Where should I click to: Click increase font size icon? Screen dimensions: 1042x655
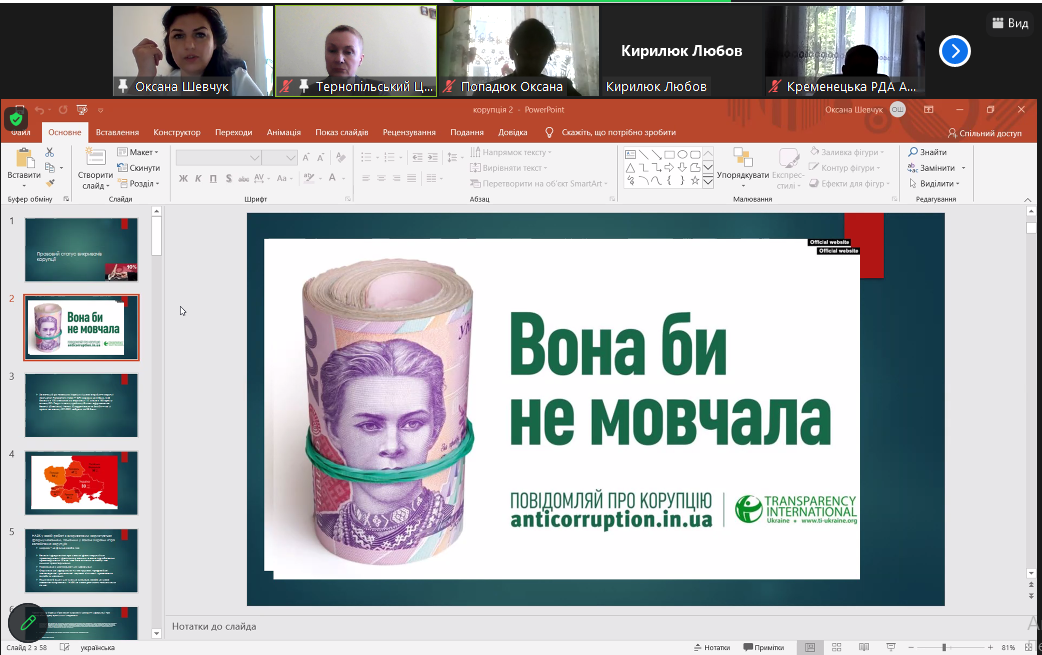coord(306,157)
